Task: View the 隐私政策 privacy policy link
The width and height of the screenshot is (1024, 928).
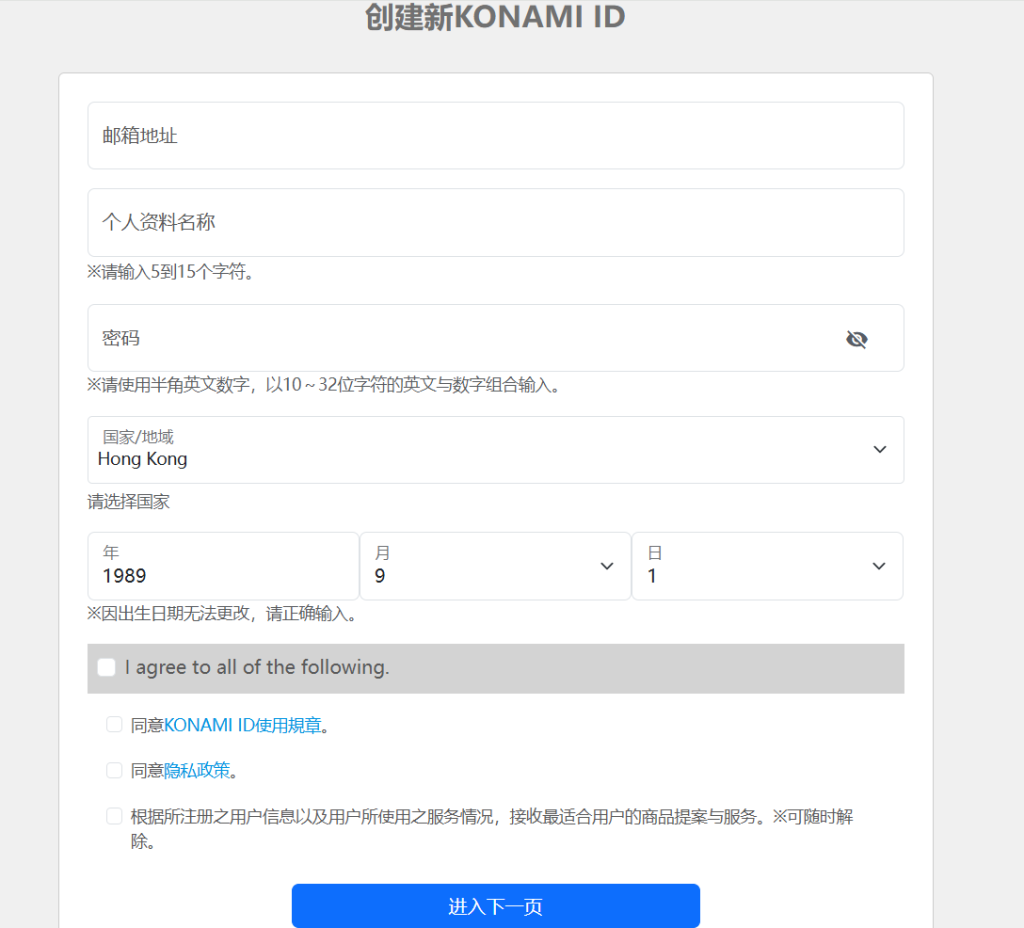Action: click(197, 770)
